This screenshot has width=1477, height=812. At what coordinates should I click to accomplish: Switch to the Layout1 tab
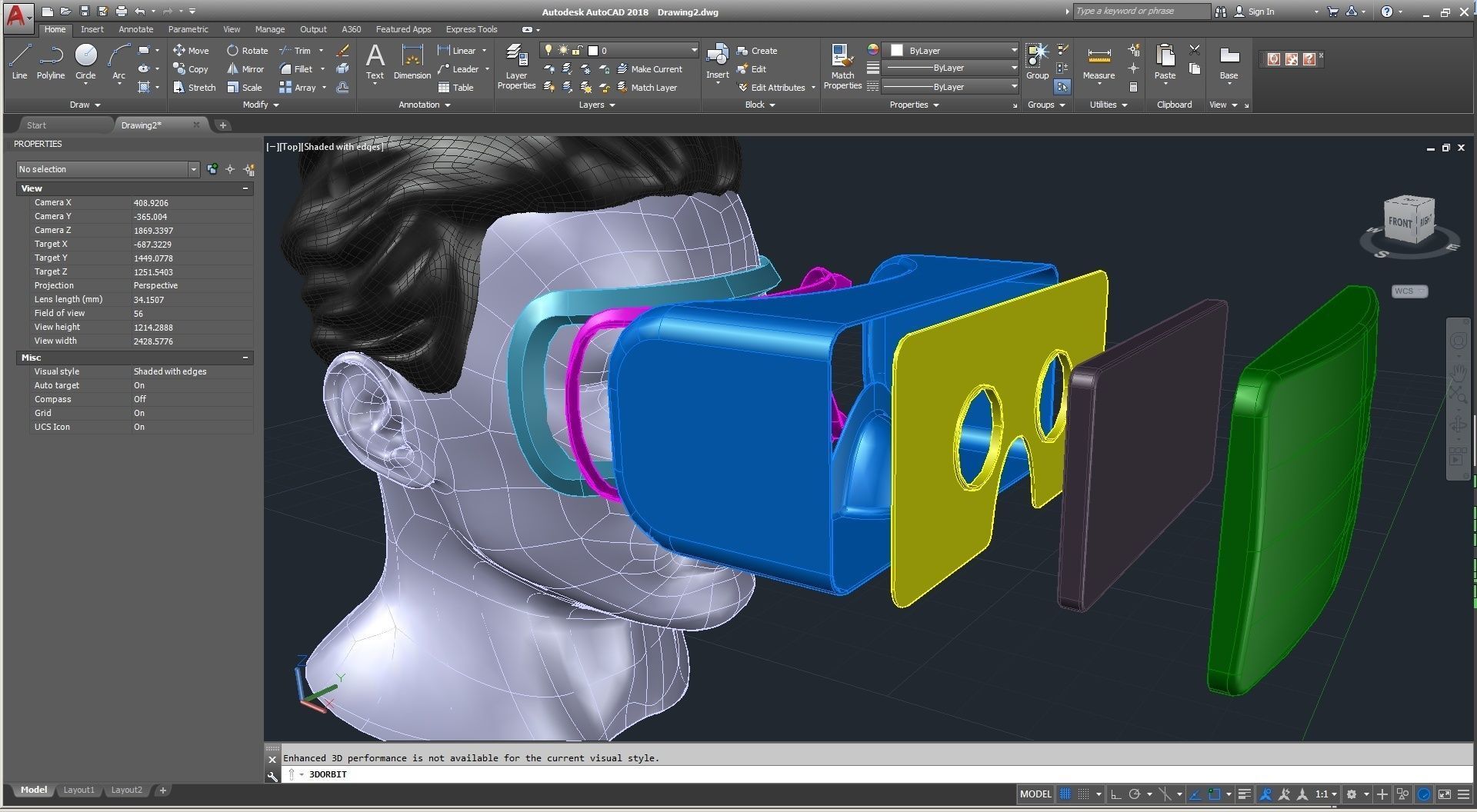pyautogui.click(x=78, y=790)
